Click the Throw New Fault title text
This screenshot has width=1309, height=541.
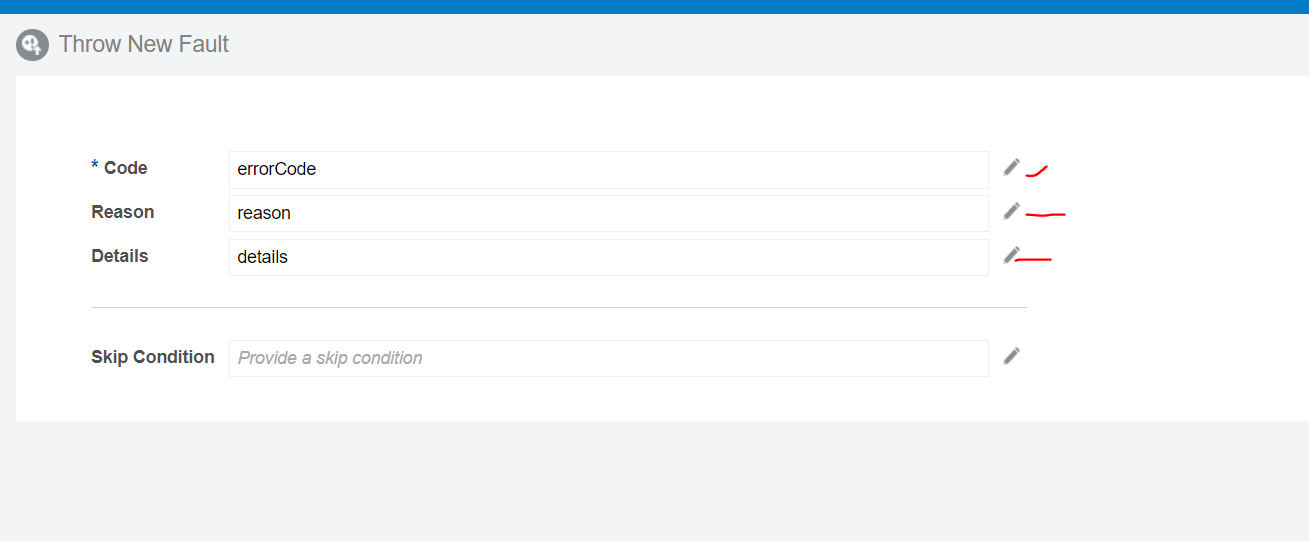[144, 44]
